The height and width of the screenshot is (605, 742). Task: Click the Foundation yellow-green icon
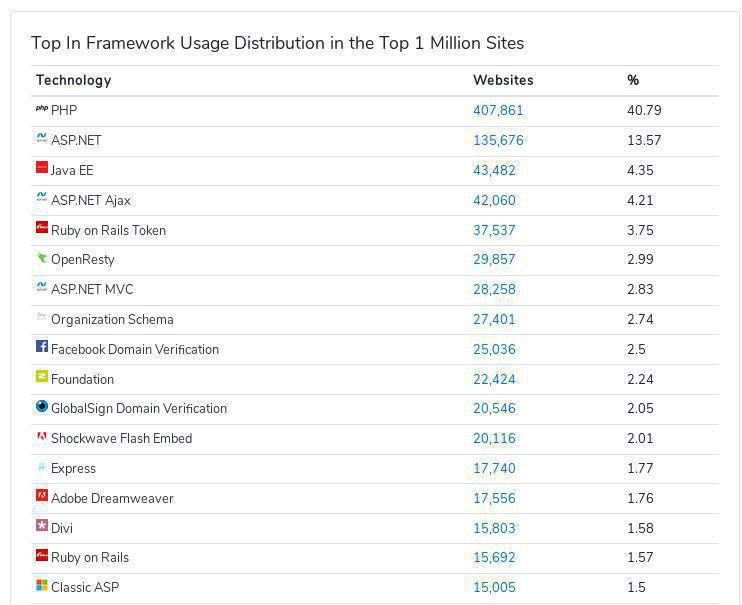tap(42, 376)
